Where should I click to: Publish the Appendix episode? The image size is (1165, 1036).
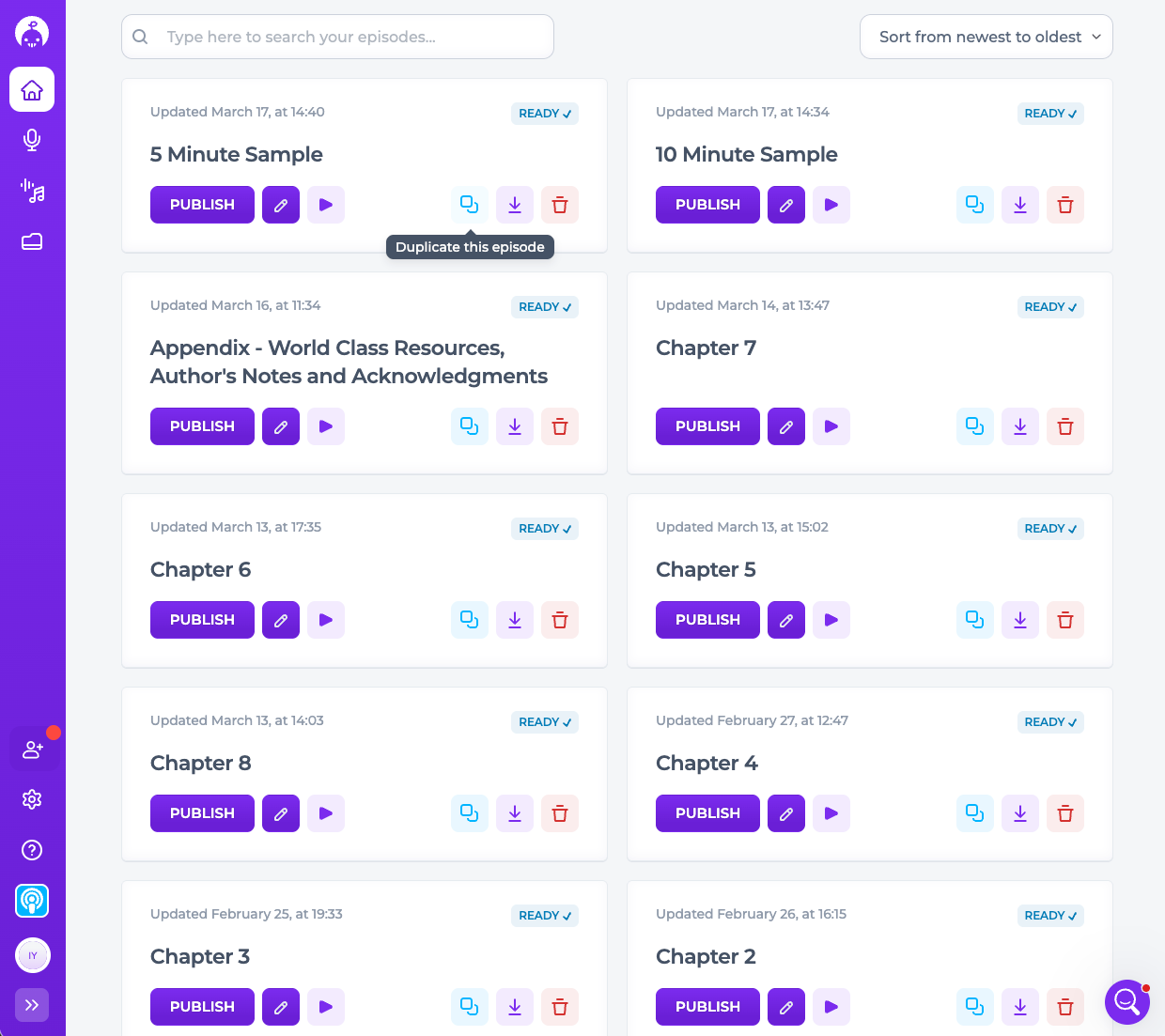click(x=202, y=426)
